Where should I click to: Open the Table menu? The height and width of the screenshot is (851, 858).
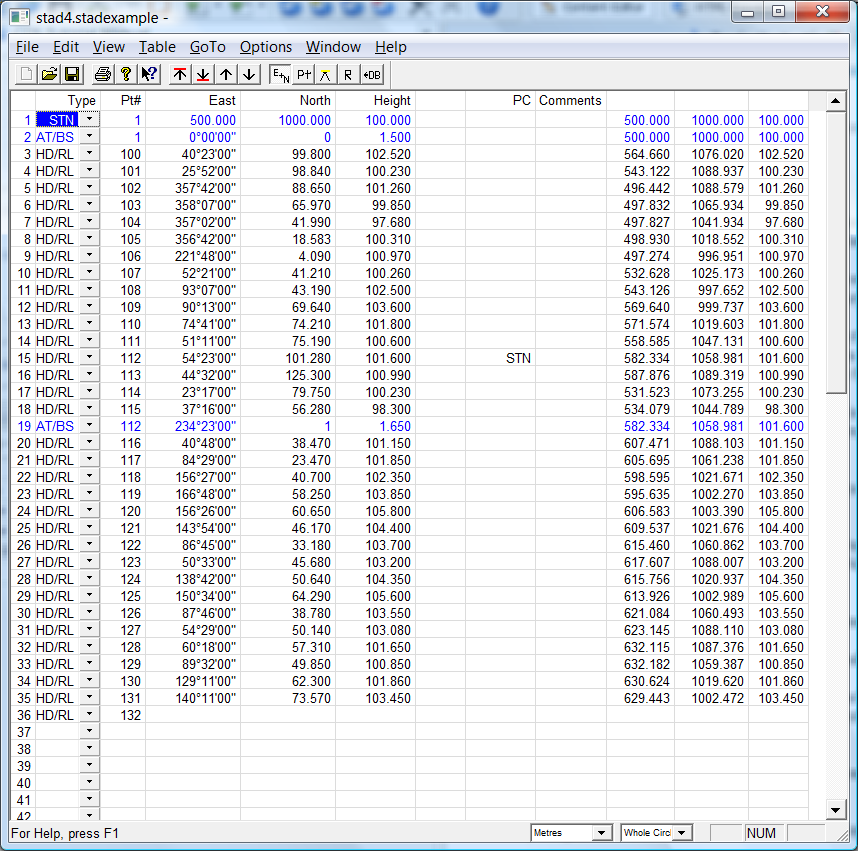pos(157,47)
